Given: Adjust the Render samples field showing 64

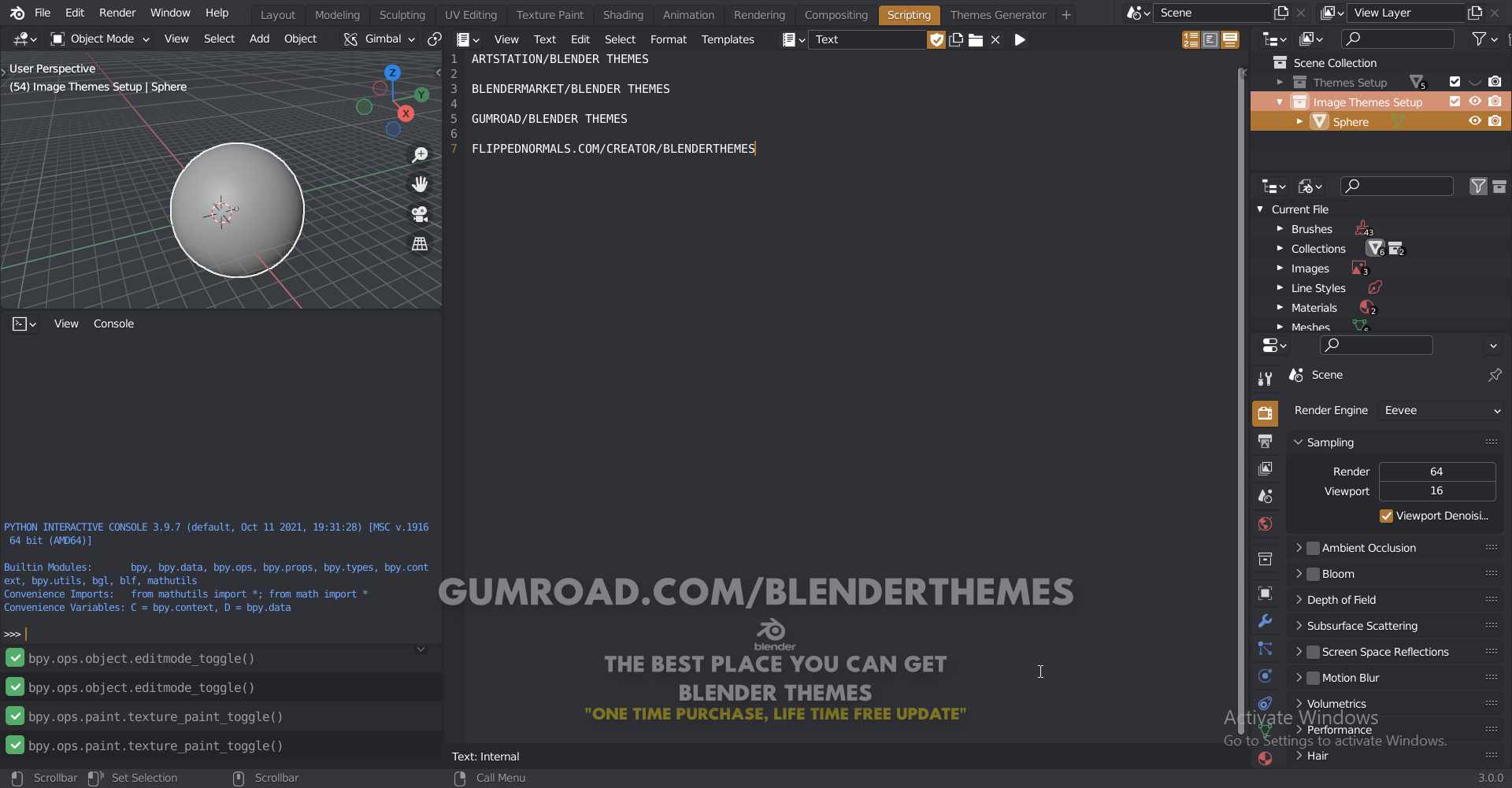Looking at the screenshot, I should tap(1436, 472).
